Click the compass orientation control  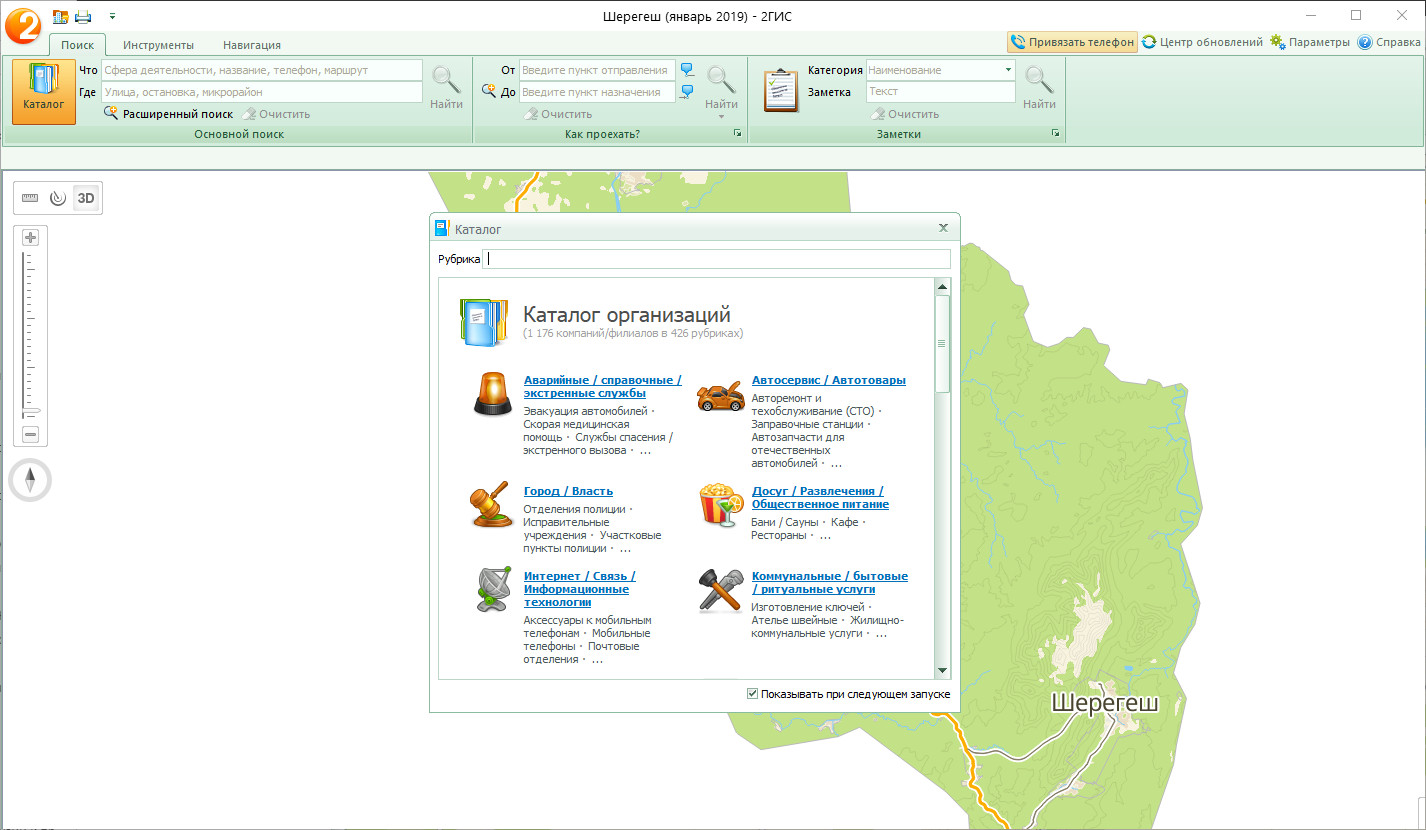(30, 481)
